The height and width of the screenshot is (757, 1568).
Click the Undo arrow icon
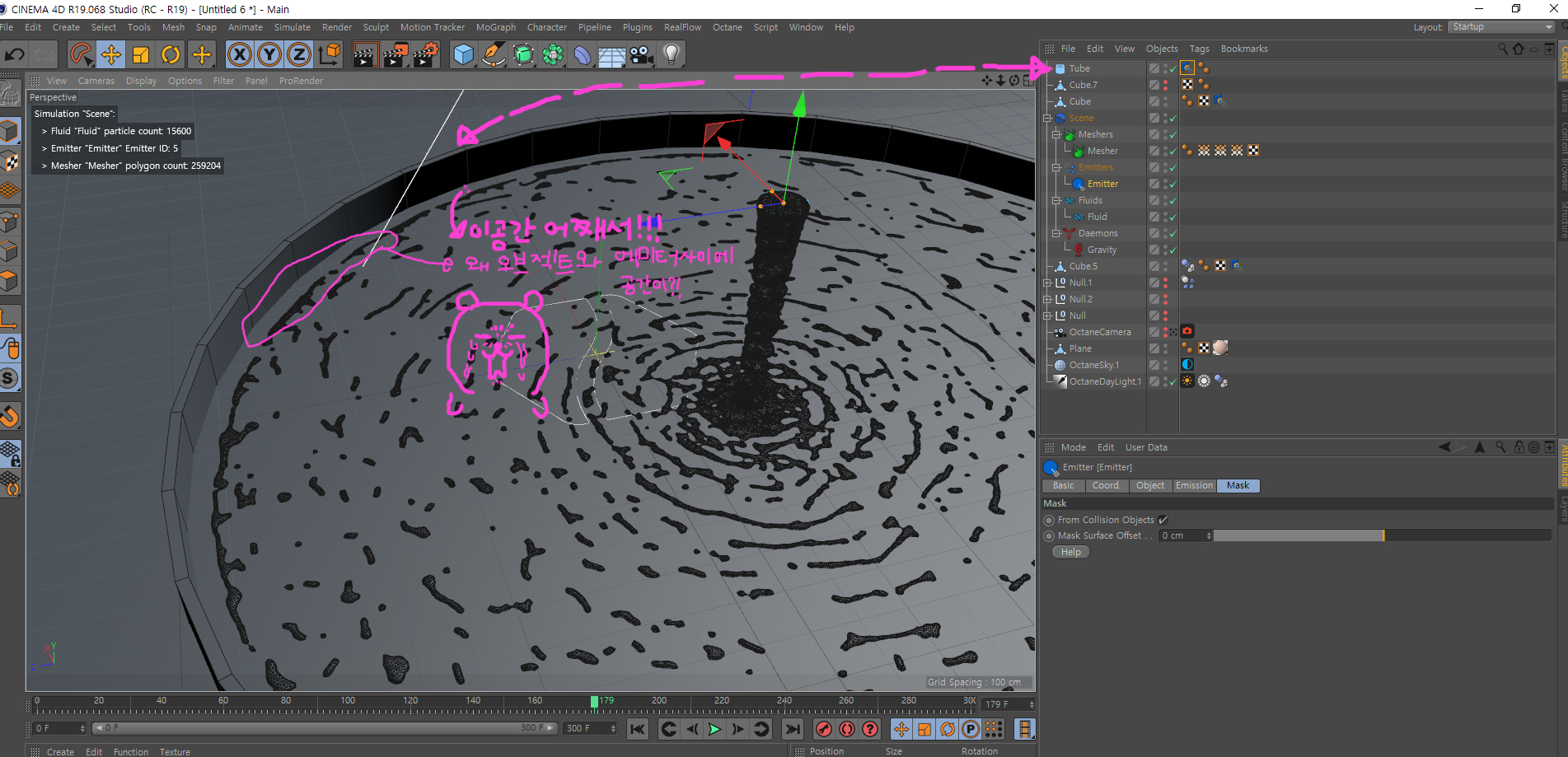[x=14, y=55]
